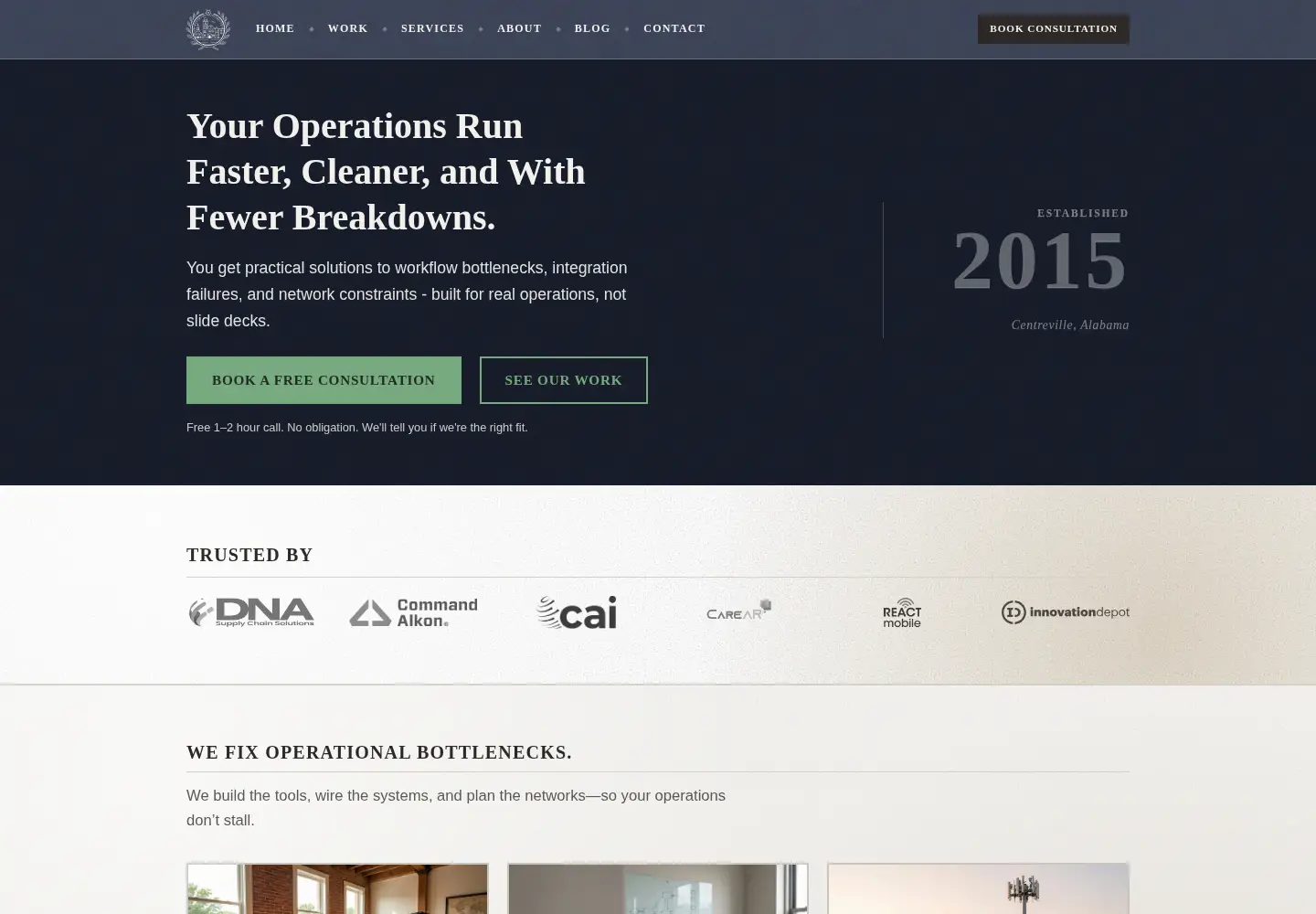Viewport: 1316px width, 914px height.
Task: Click the See Our Work button
Action: [564, 380]
